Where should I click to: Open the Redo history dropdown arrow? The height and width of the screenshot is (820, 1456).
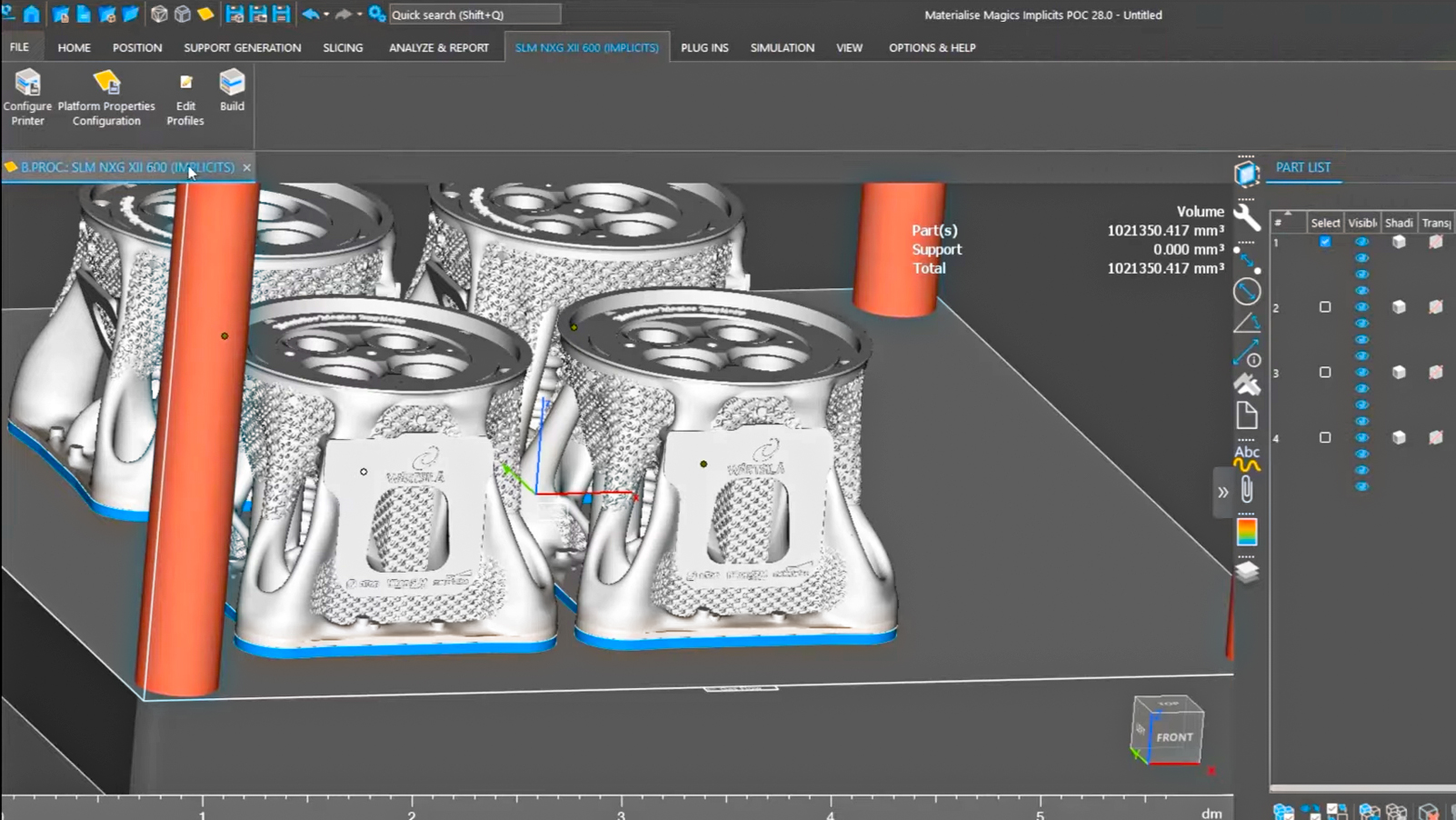click(x=359, y=15)
